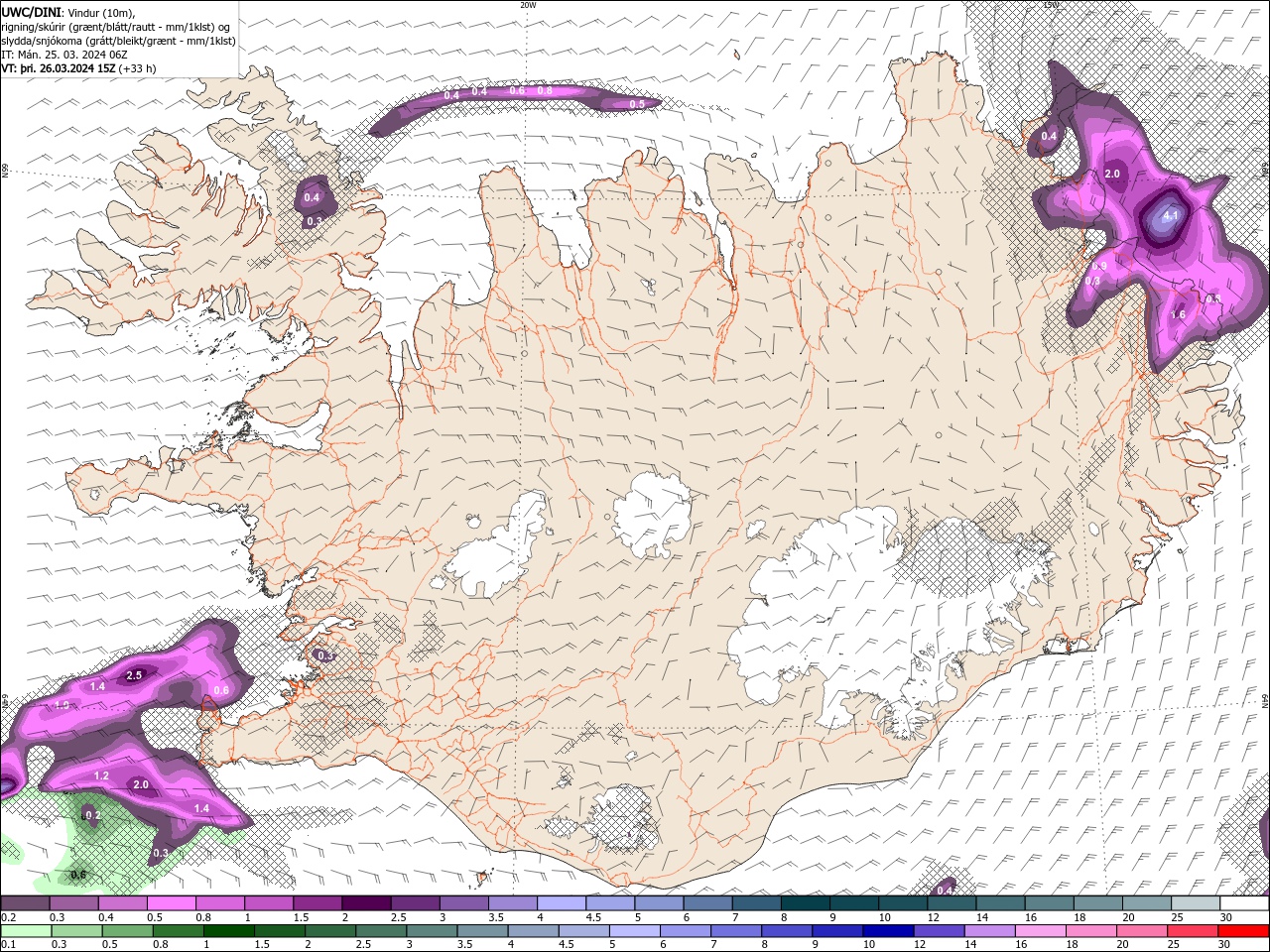This screenshot has width=1270, height=952.
Task: Click the snow legend swatch labelled 8
Action: (x=804, y=903)
